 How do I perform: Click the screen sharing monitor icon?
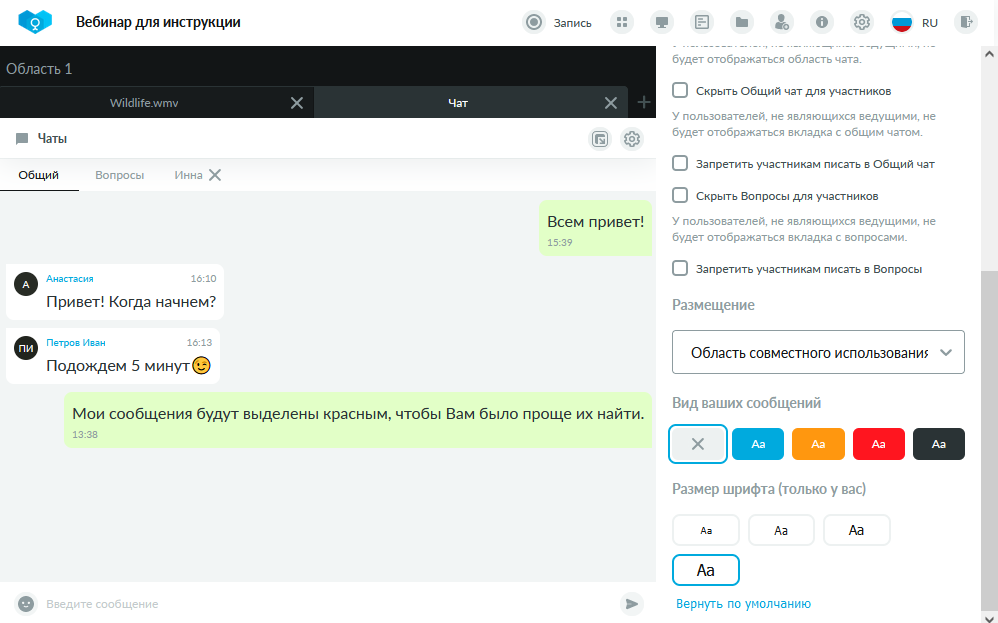(662, 22)
